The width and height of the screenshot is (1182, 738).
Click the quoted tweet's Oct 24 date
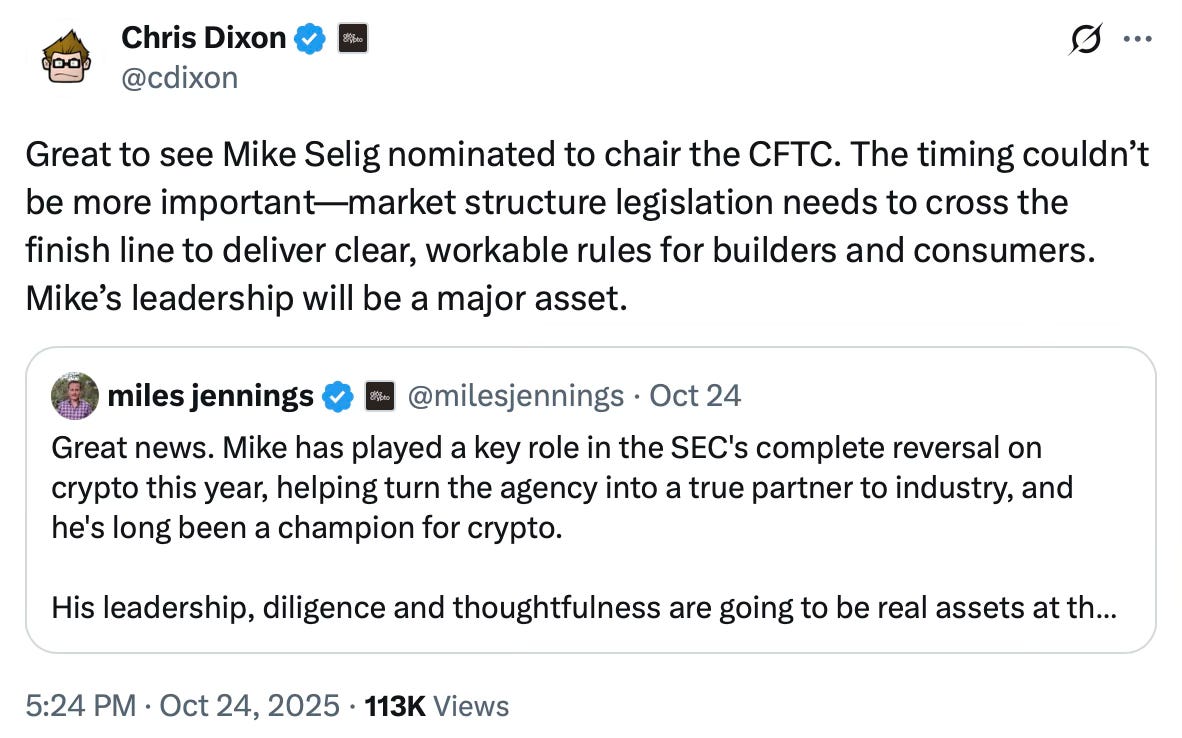[x=695, y=396]
